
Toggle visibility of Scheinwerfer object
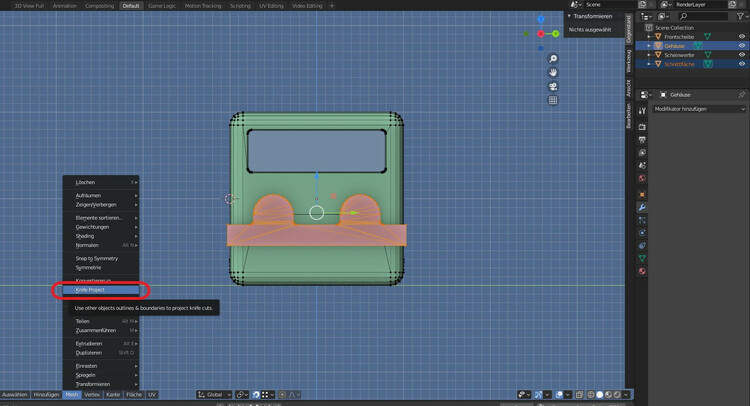(741, 55)
